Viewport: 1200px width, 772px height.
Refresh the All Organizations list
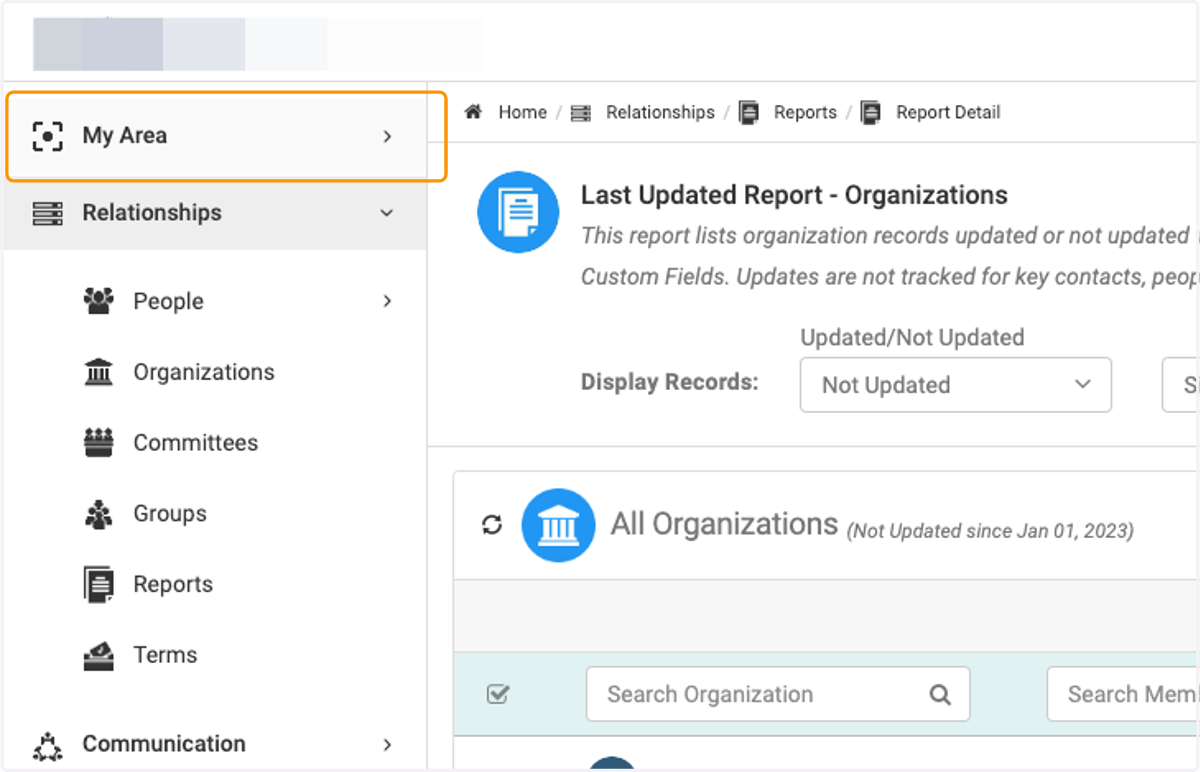point(492,525)
